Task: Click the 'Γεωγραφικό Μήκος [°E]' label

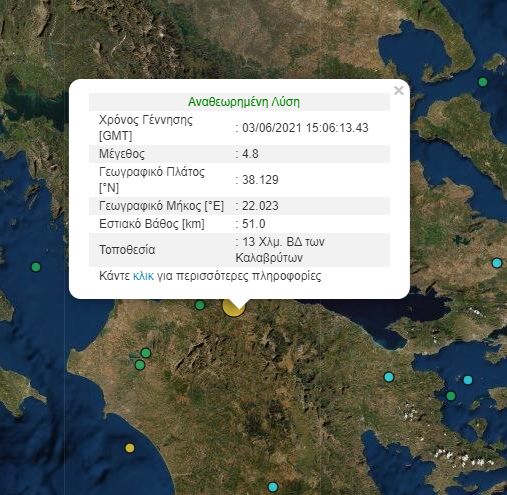Action: [161, 206]
